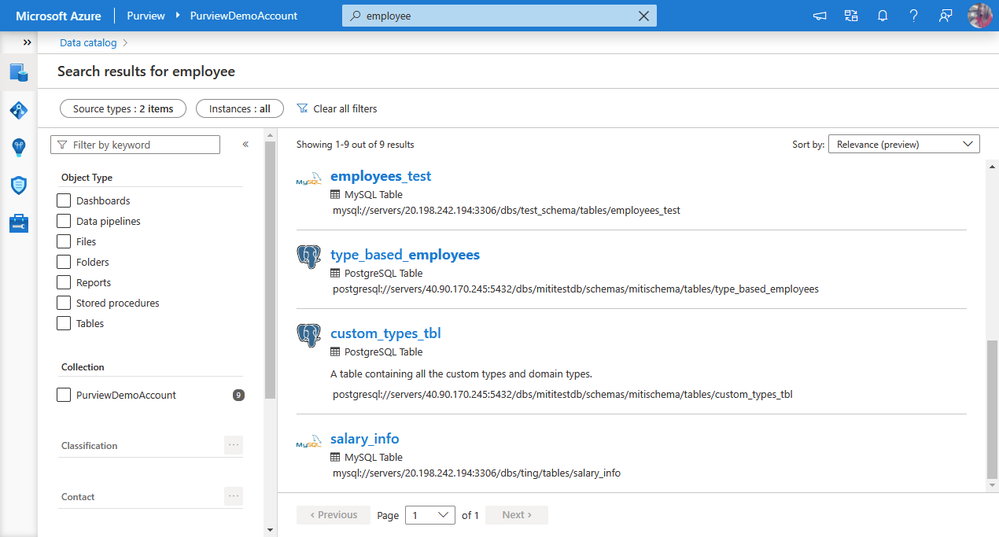The image size is (999, 537).
Task: Open the Data map sidebar icon
Action: pyautogui.click(x=18, y=110)
